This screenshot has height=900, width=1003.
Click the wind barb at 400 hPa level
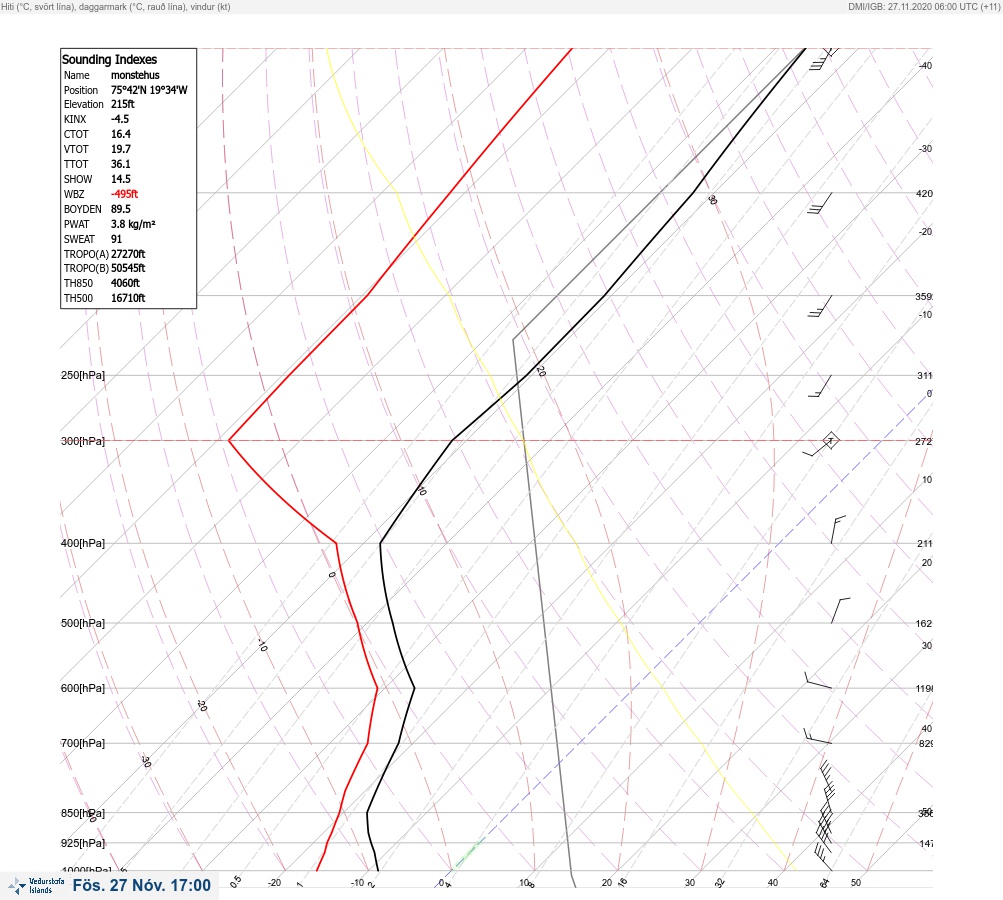pyautogui.click(x=837, y=530)
